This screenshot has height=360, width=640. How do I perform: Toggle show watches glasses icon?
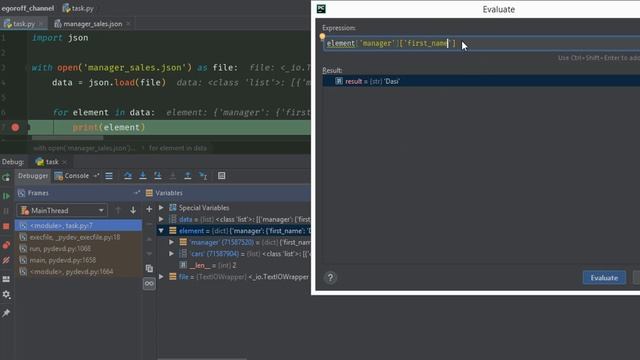(x=149, y=283)
